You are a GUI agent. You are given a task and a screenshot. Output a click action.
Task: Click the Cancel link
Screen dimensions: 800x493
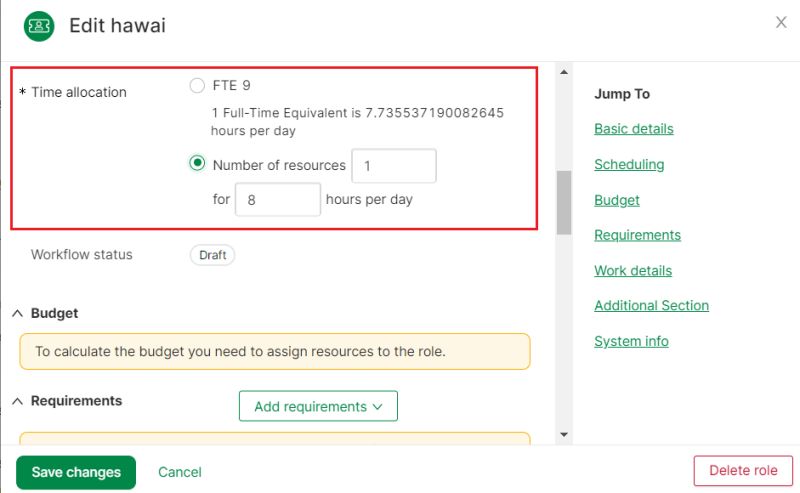[x=180, y=472]
